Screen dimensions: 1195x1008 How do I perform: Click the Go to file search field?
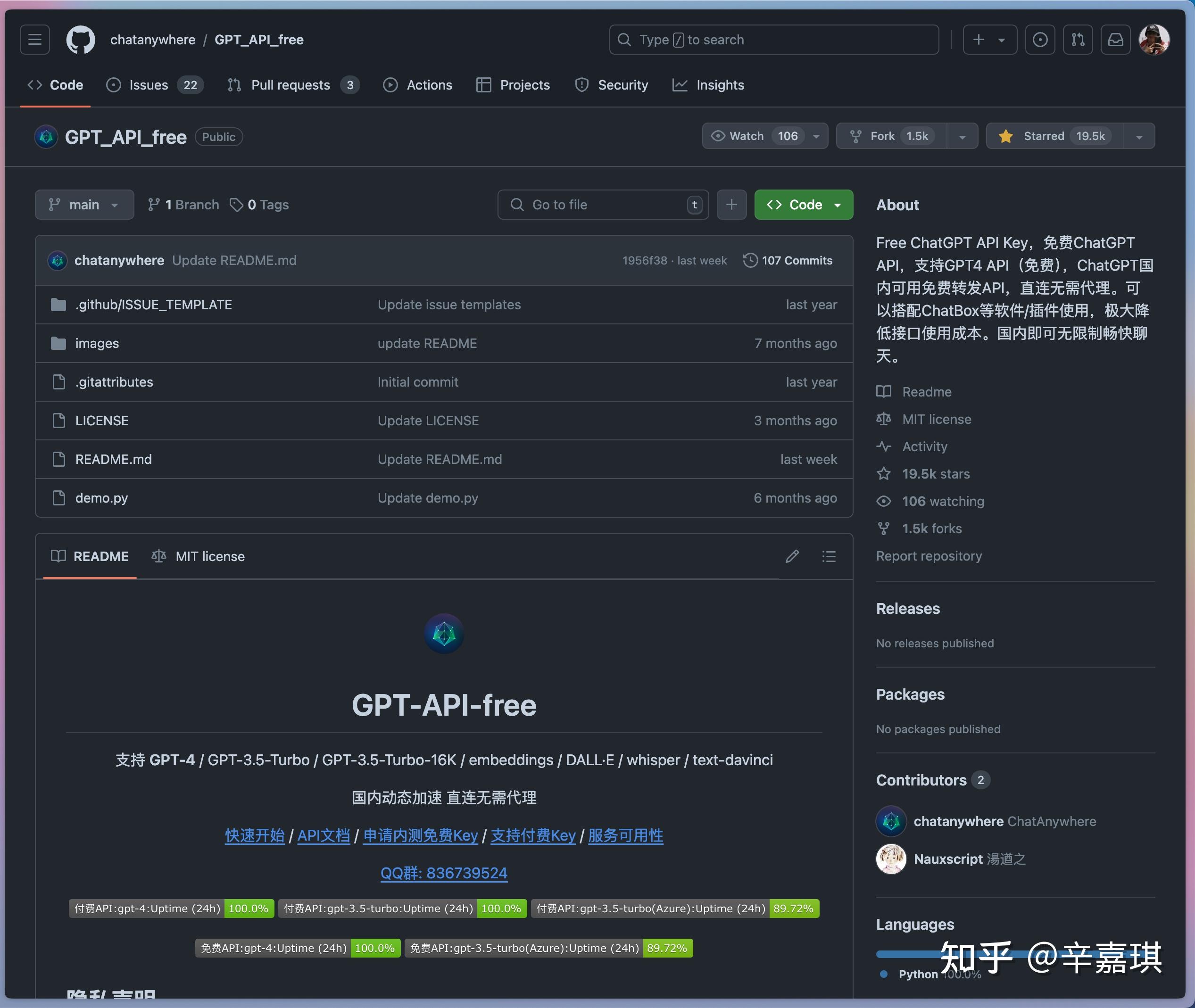pyautogui.click(x=603, y=204)
